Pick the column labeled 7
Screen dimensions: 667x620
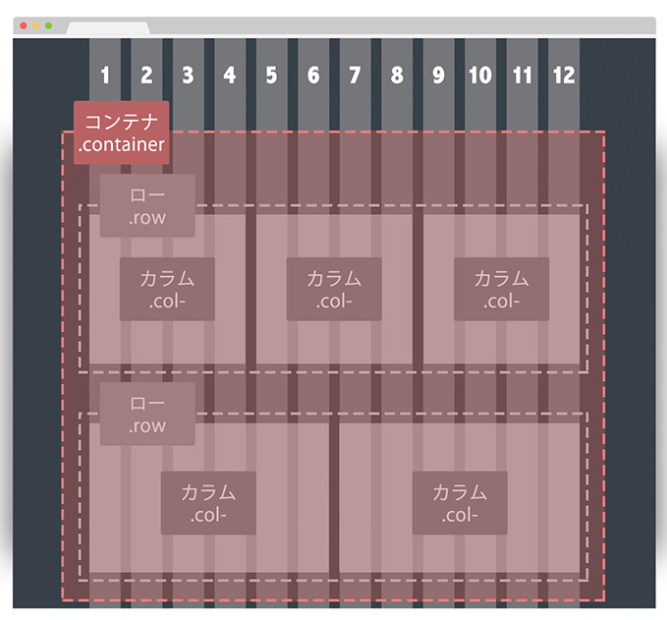coord(355,75)
